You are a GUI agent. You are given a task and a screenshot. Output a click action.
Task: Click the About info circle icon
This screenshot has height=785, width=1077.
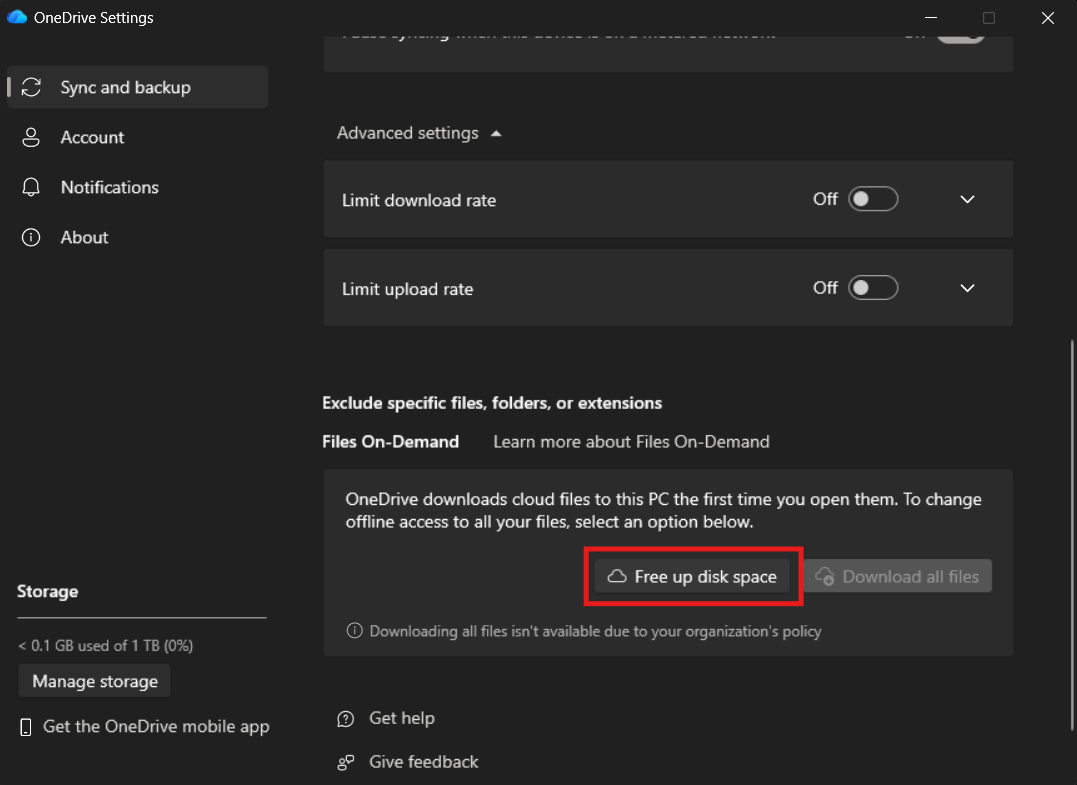[x=31, y=238]
